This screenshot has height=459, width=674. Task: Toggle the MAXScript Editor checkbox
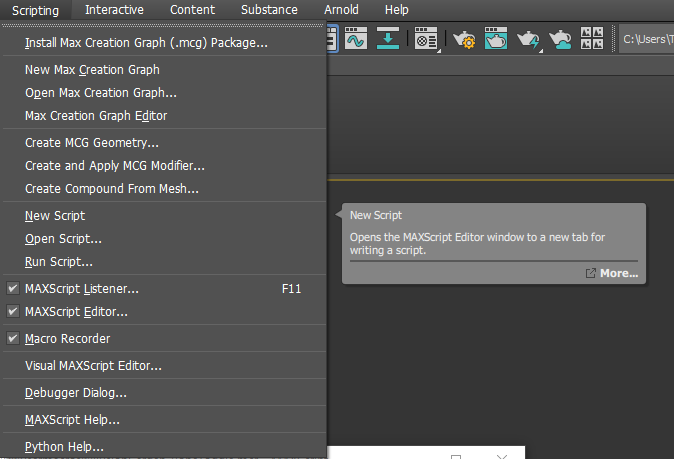point(13,312)
